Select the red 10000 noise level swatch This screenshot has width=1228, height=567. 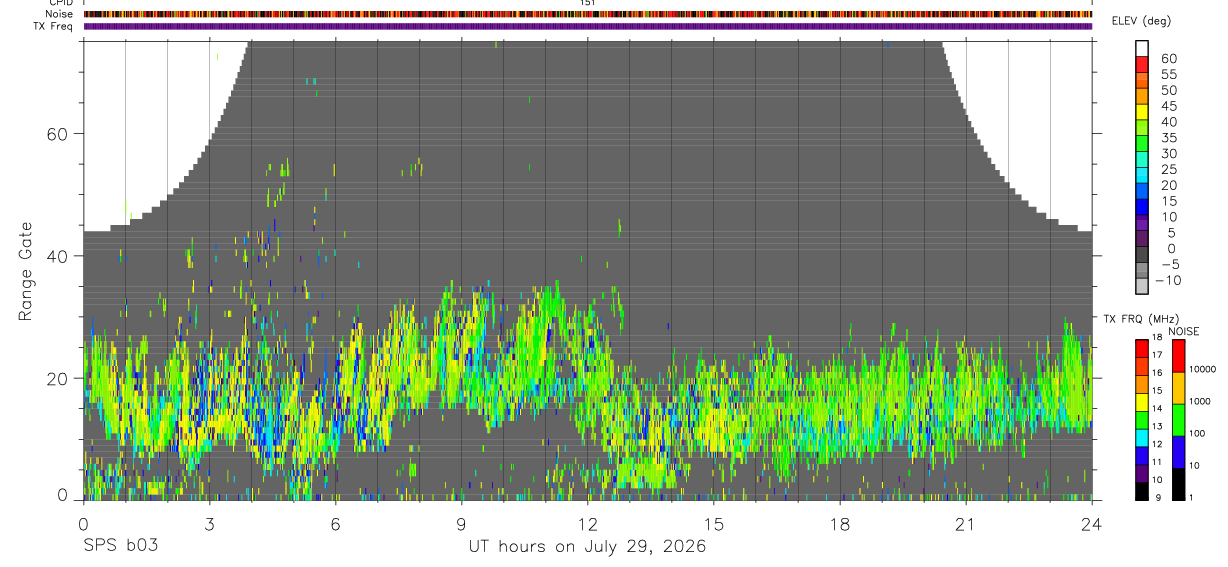(x=1178, y=356)
